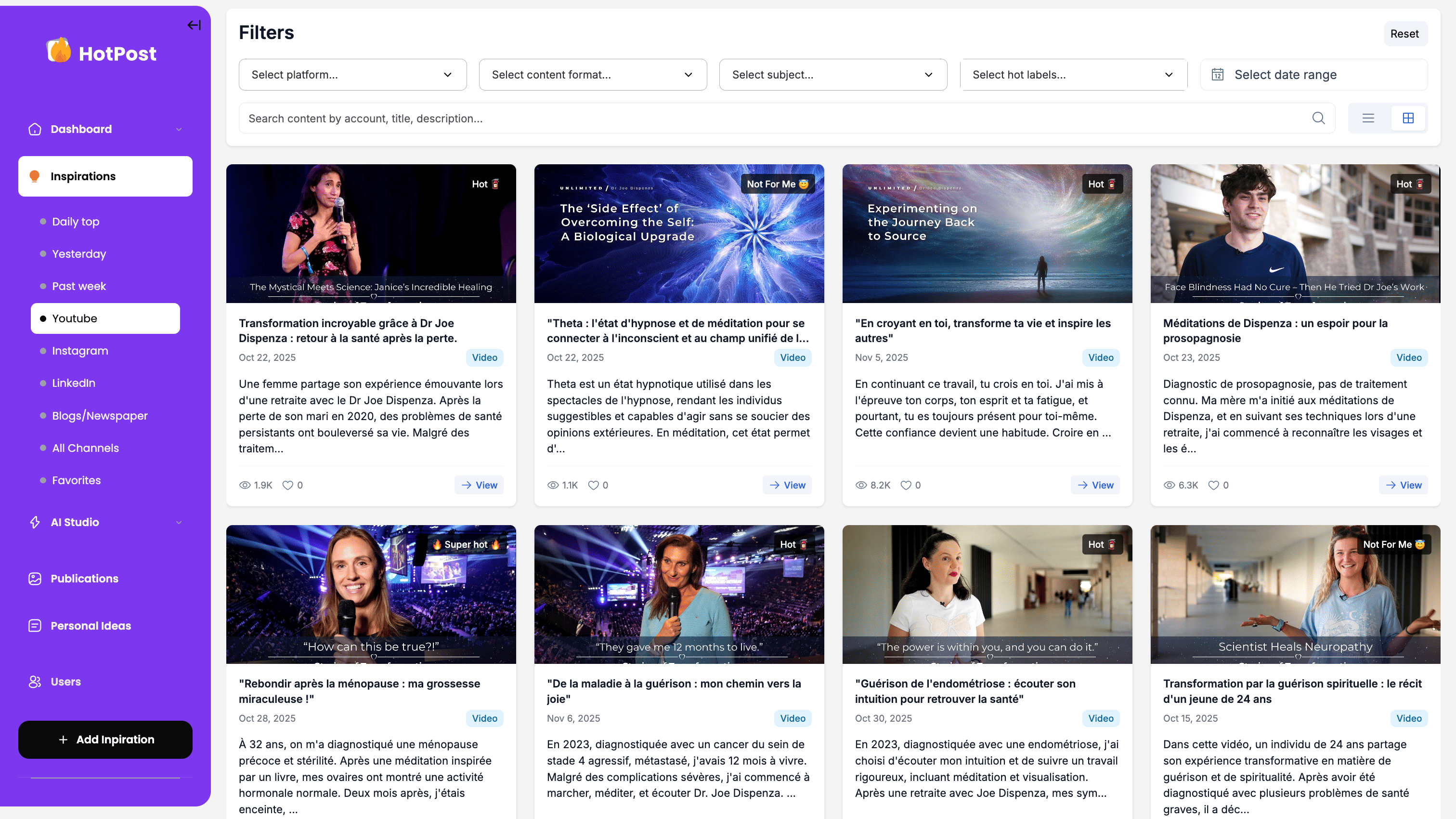Click the HotPost flame logo
Viewport: 1456px width, 819px height.
click(59, 51)
